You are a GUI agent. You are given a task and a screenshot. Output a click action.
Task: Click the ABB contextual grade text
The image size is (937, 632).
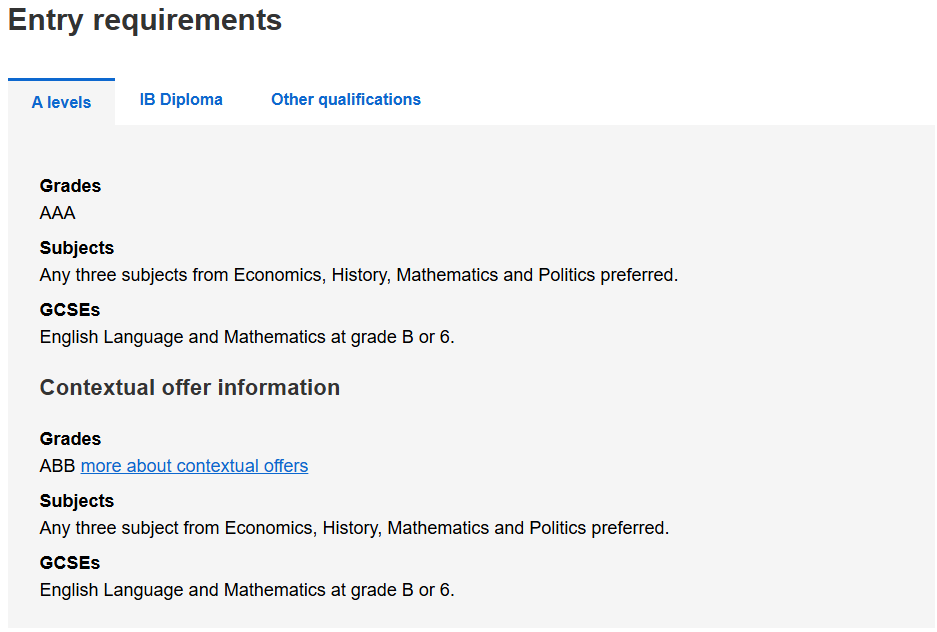pyautogui.click(x=57, y=466)
